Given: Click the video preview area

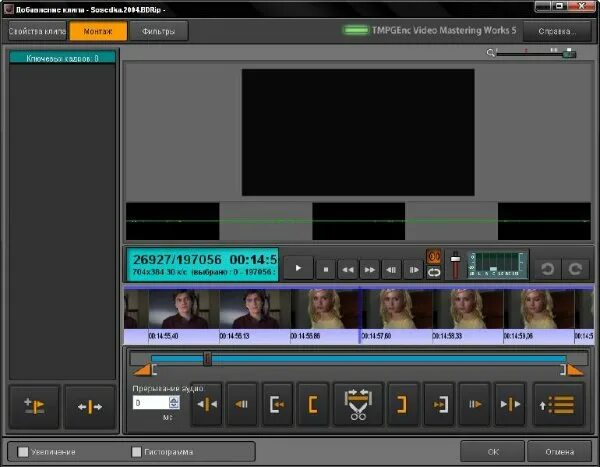Looking at the screenshot, I should click(358, 132).
